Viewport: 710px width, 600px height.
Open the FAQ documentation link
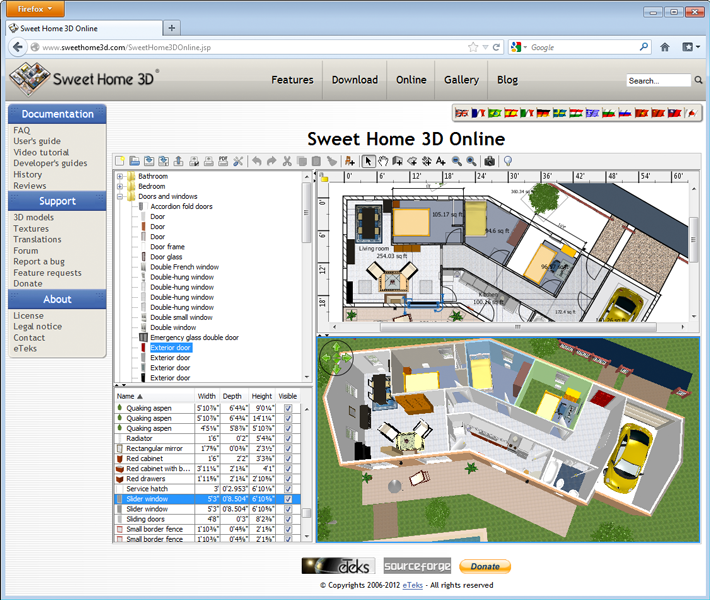(x=22, y=130)
